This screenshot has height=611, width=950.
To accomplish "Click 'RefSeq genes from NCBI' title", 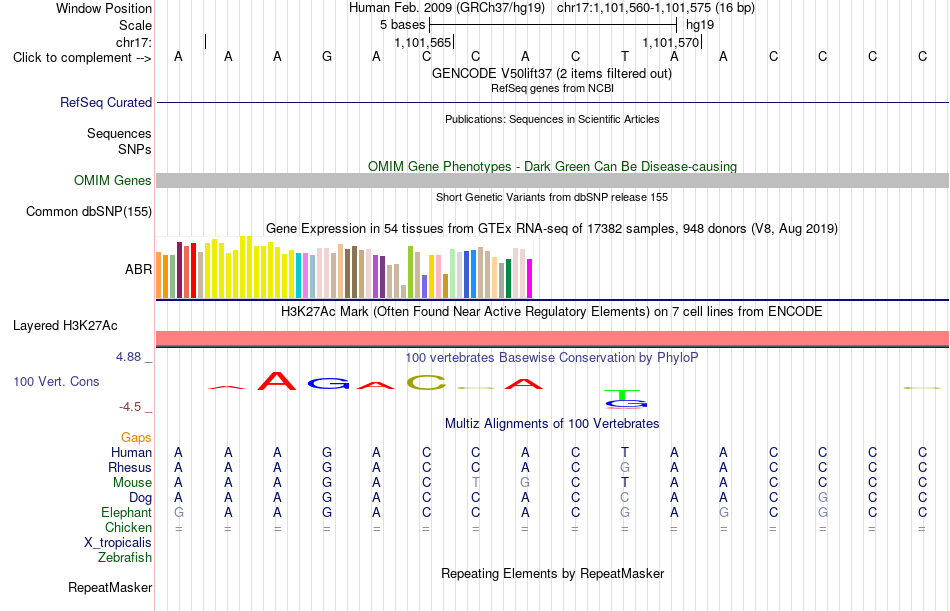I will (553, 88).
